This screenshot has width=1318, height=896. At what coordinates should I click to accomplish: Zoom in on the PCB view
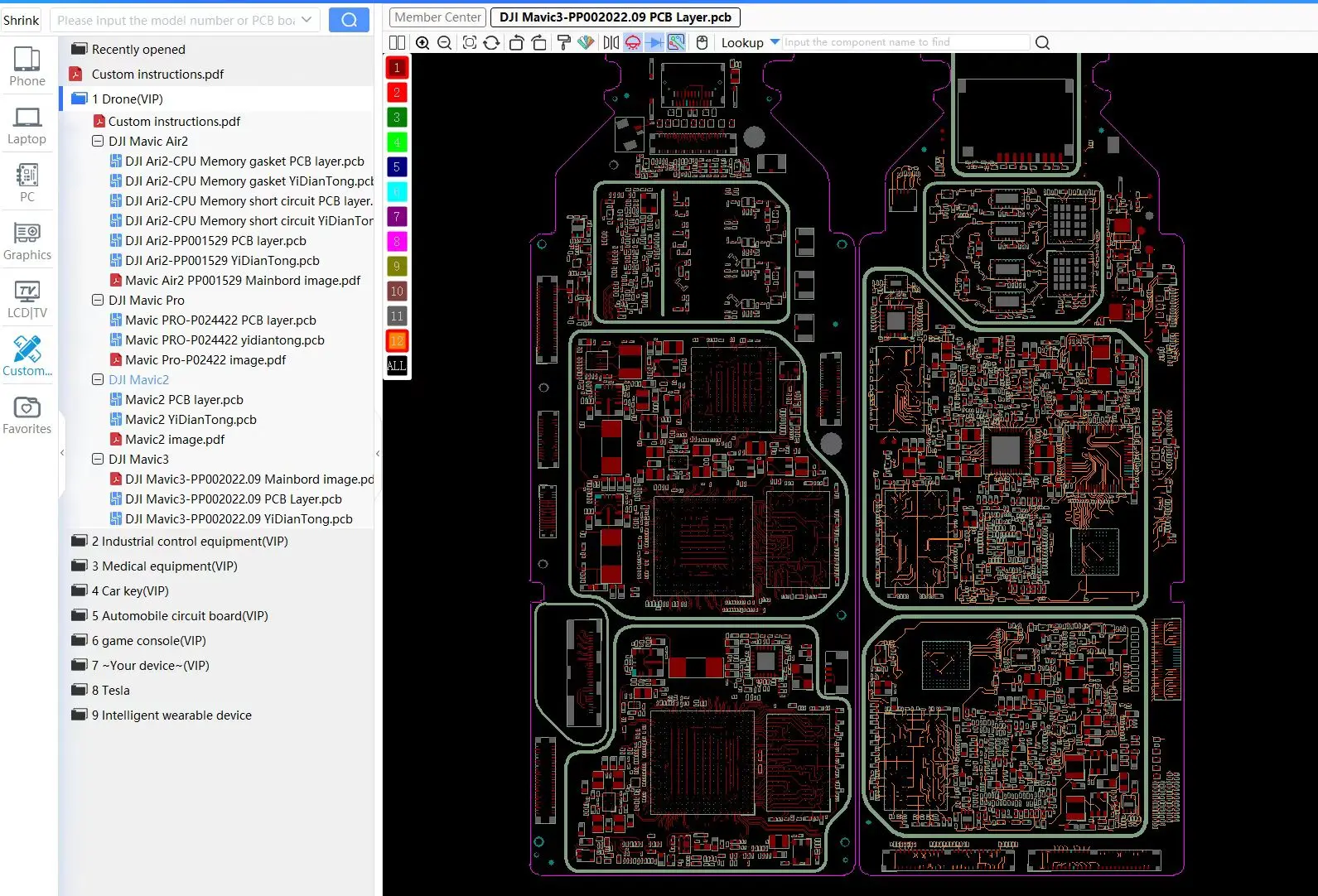point(422,42)
